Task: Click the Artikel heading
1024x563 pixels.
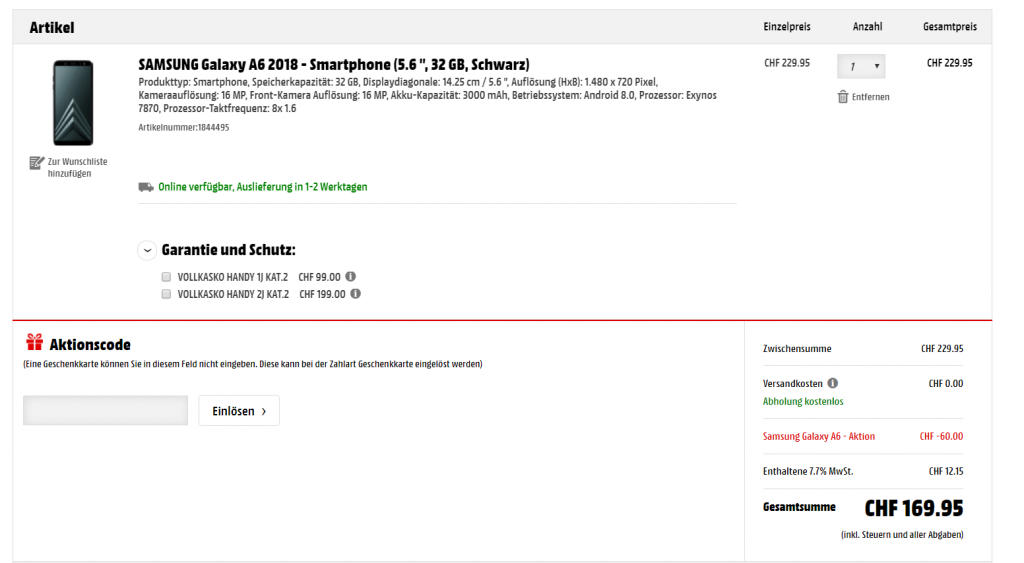Action: coord(52,27)
